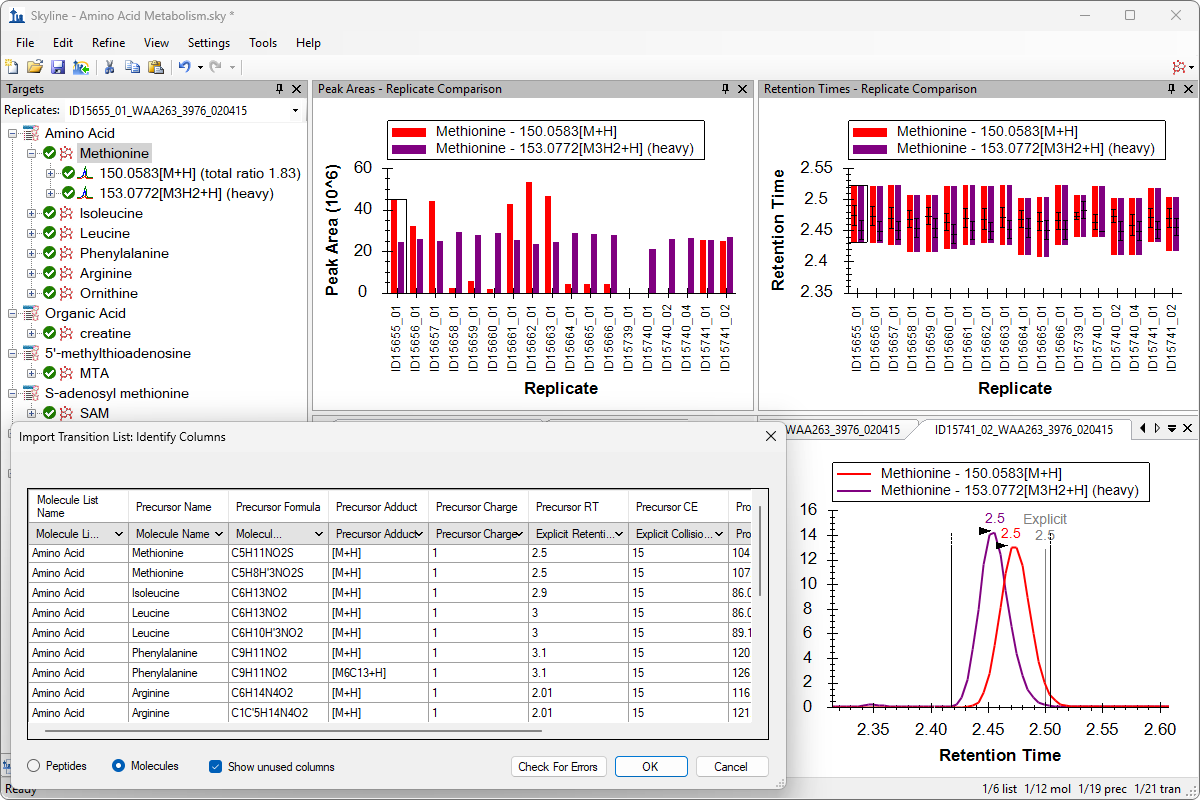The width and height of the screenshot is (1200, 800).
Task: Open the Replicates dropdown
Action: pyautogui.click(x=295, y=110)
